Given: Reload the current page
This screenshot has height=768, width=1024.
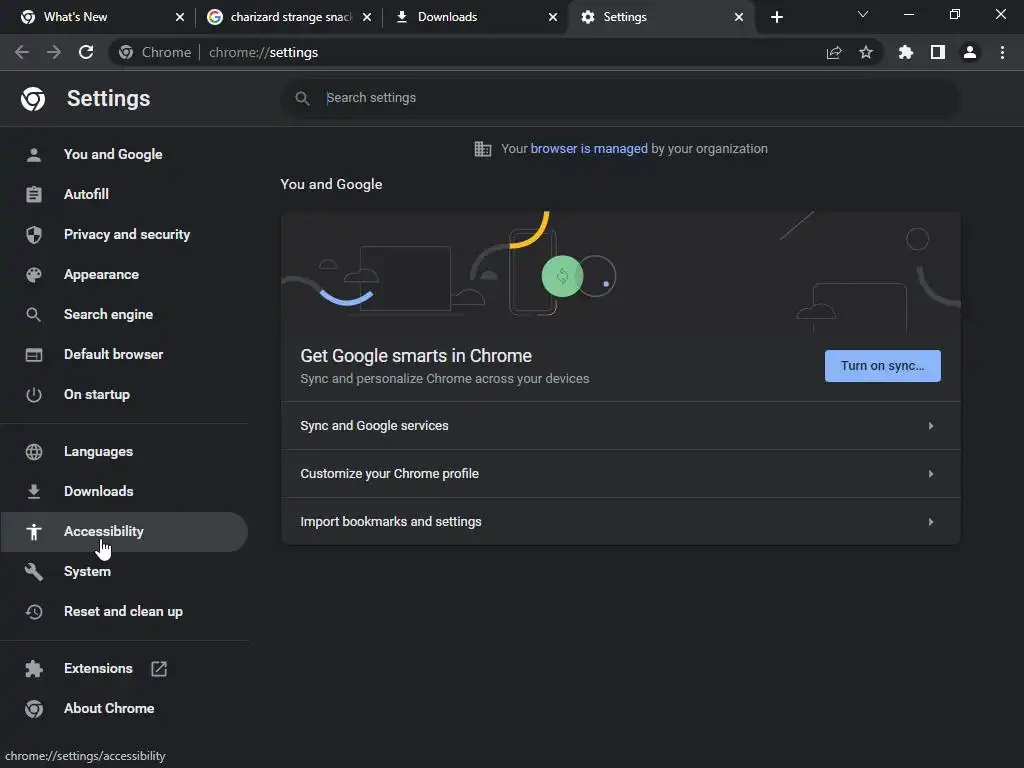Looking at the screenshot, I should click(86, 52).
